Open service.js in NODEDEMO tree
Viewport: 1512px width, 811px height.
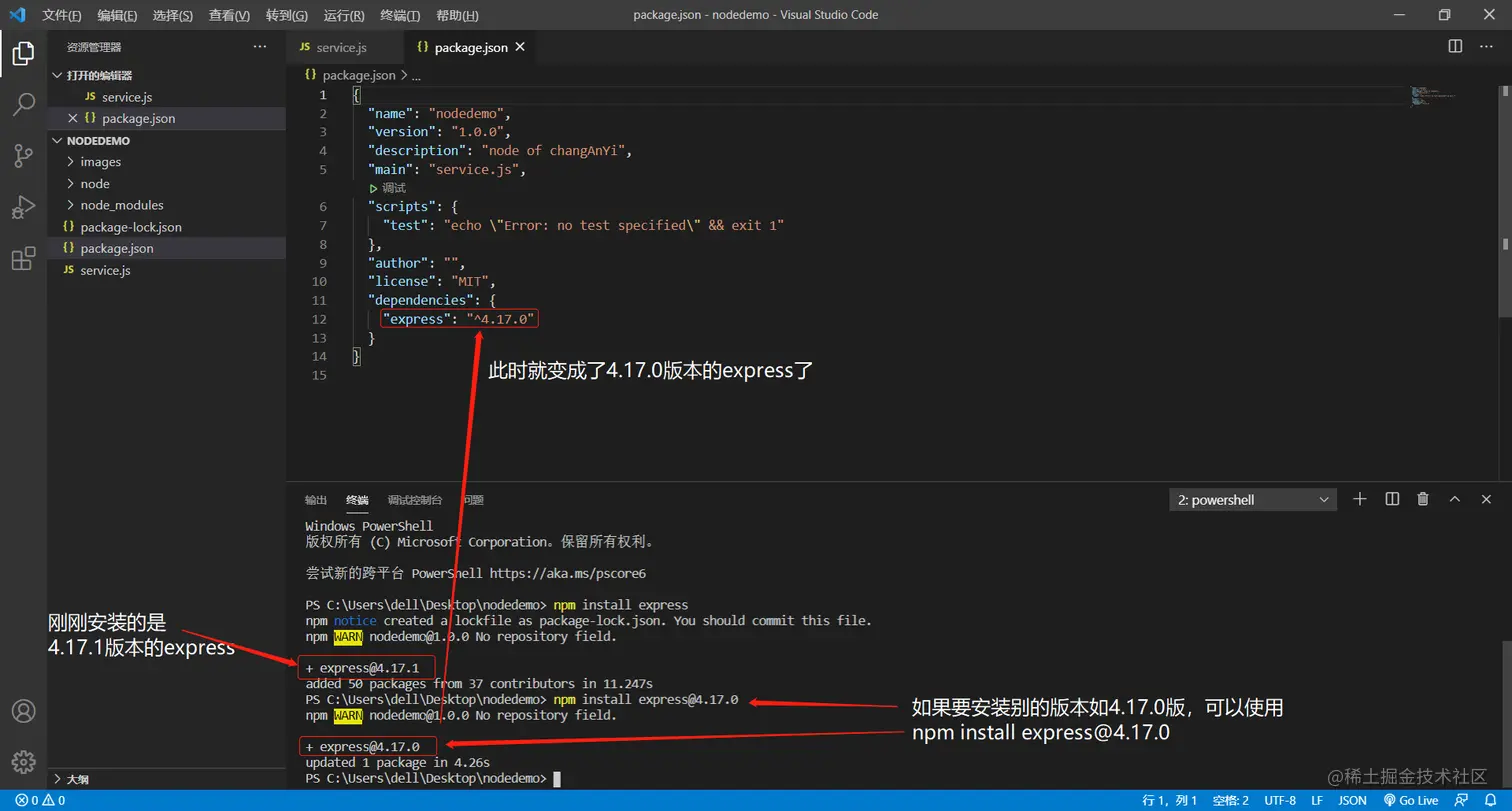pos(167,270)
